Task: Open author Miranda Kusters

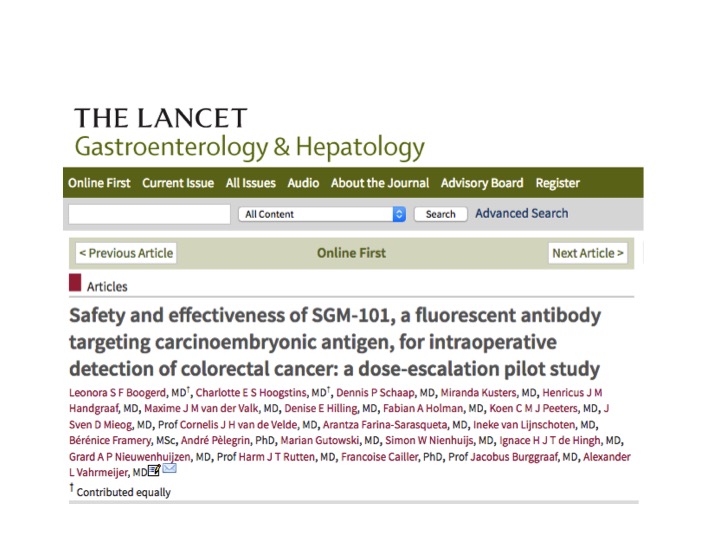Action: click(x=478, y=393)
